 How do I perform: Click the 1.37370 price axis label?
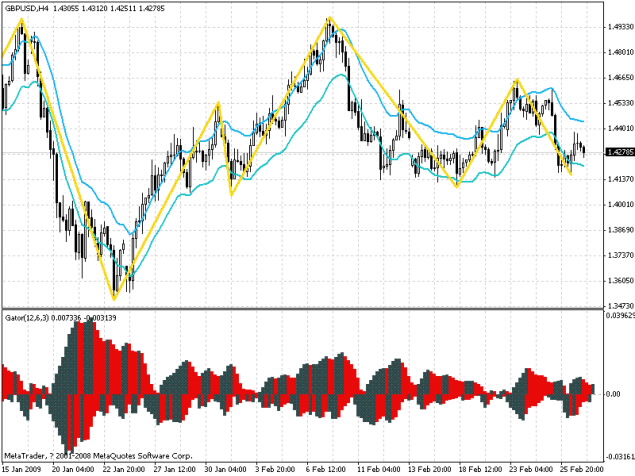pyautogui.click(x=620, y=255)
